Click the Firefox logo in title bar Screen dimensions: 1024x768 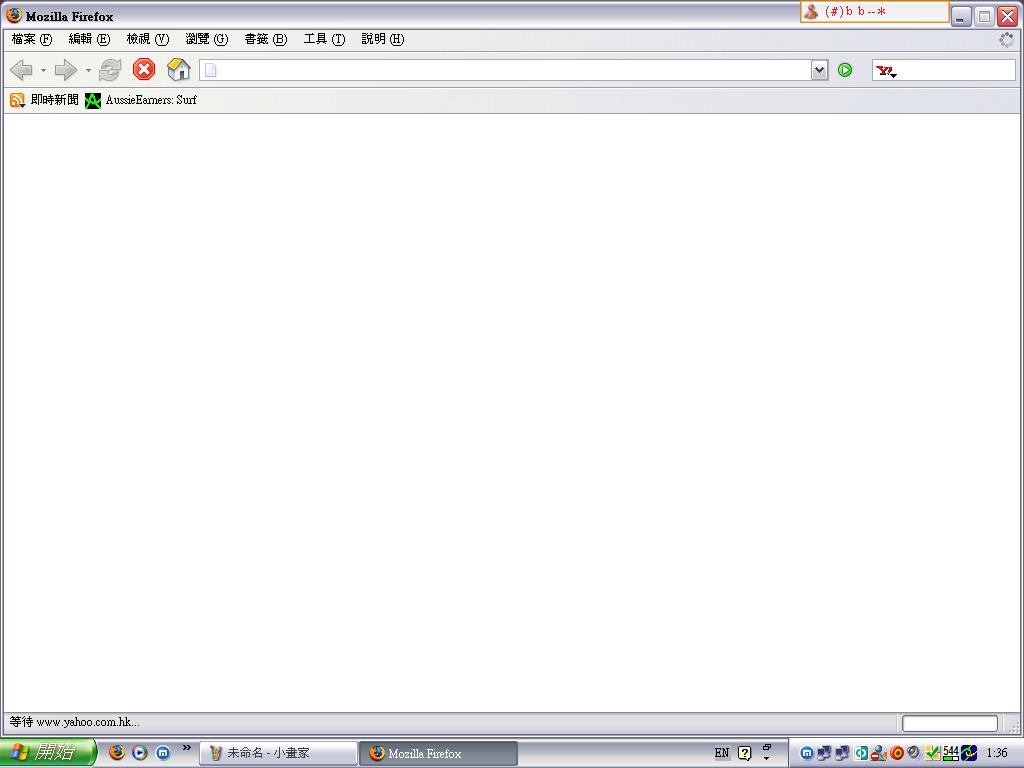pos(14,16)
